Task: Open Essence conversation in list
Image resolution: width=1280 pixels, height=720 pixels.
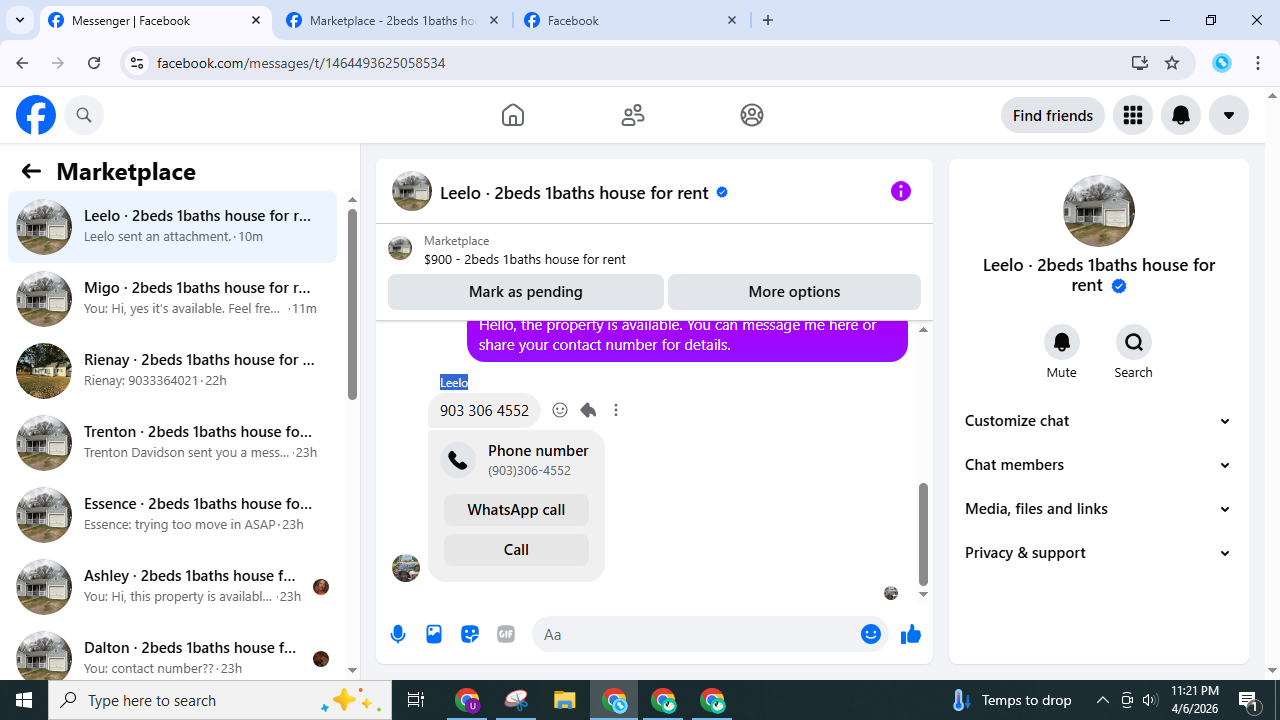Action: pyautogui.click(x=172, y=514)
